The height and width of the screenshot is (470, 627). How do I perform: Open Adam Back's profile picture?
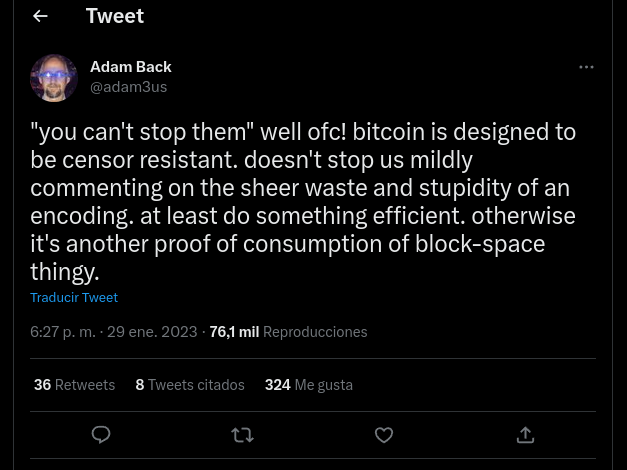point(54,77)
